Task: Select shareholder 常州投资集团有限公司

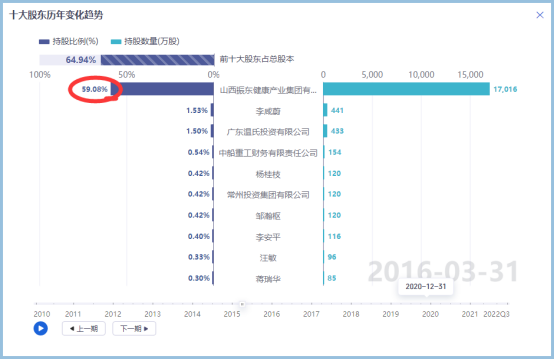Action: pyautogui.click(x=268, y=195)
